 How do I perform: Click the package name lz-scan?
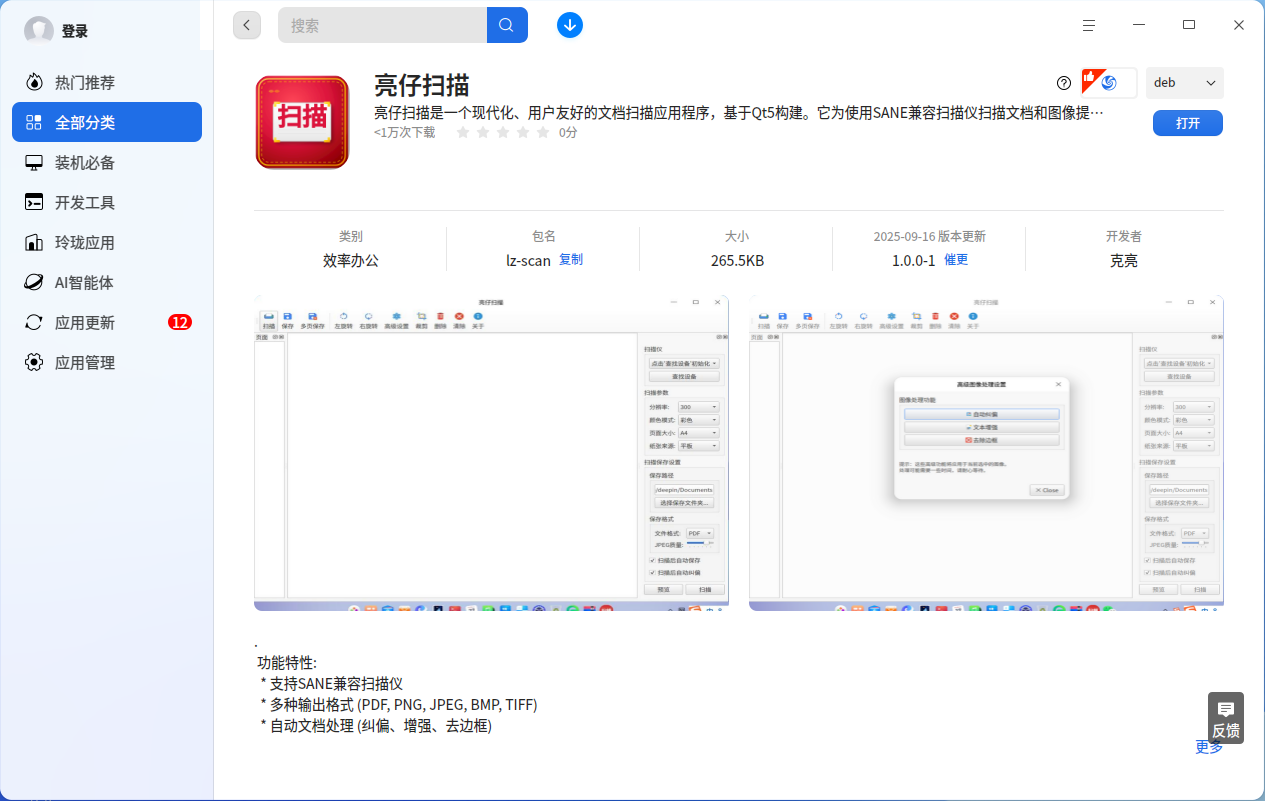[528, 260]
